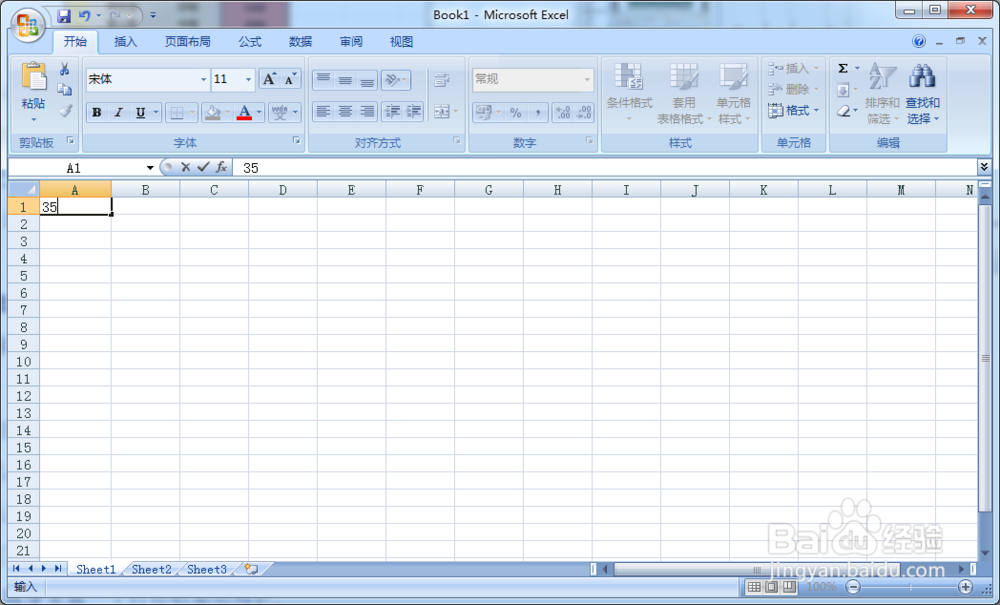
Task: Align text left
Action: 323,112
